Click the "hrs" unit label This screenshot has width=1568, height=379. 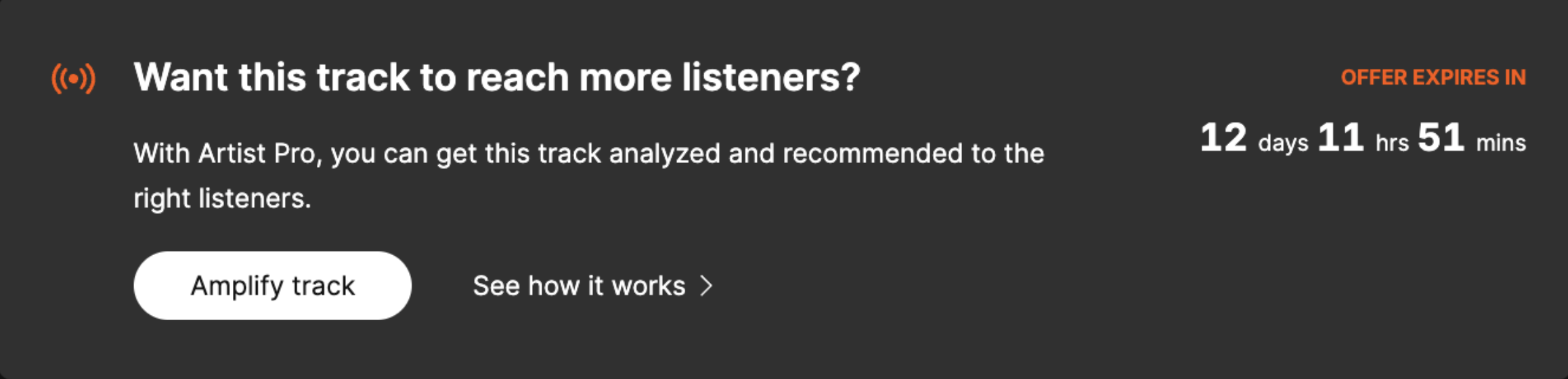click(1392, 143)
